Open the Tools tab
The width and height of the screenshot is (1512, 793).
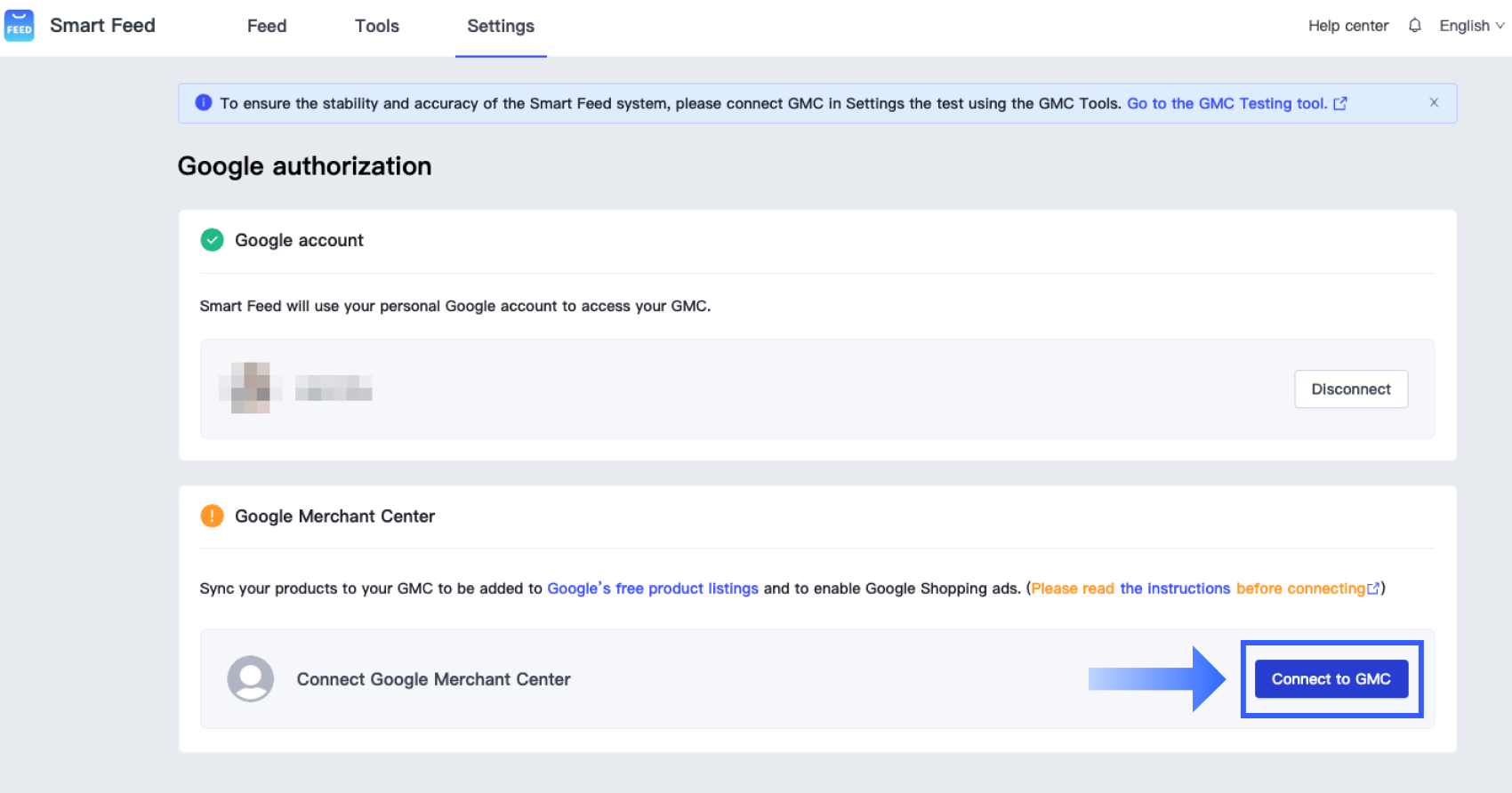(377, 26)
